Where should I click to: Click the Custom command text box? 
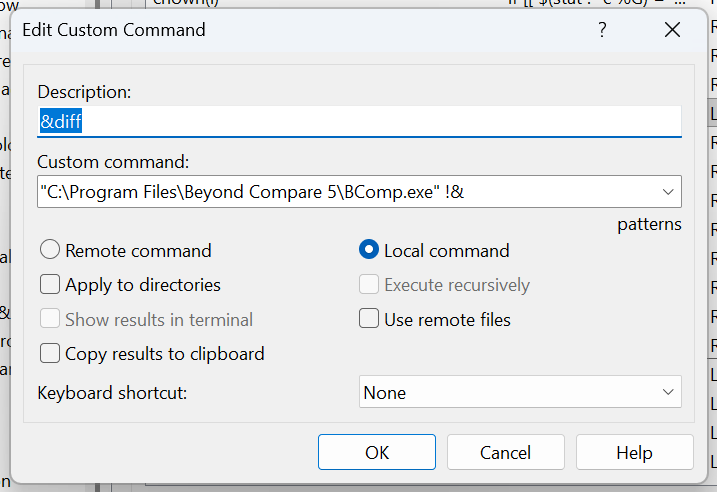coord(340,191)
